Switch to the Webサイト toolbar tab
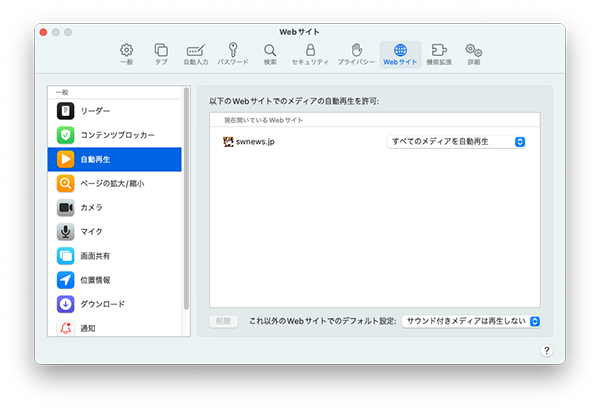Viewport: 600px width, 410px height. [x=400, y=53]
